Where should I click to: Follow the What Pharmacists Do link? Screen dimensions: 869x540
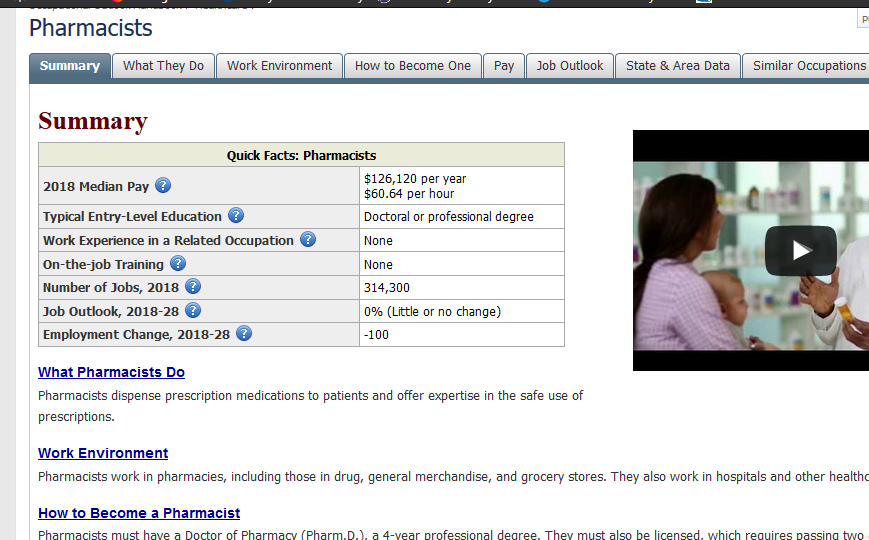111,372
